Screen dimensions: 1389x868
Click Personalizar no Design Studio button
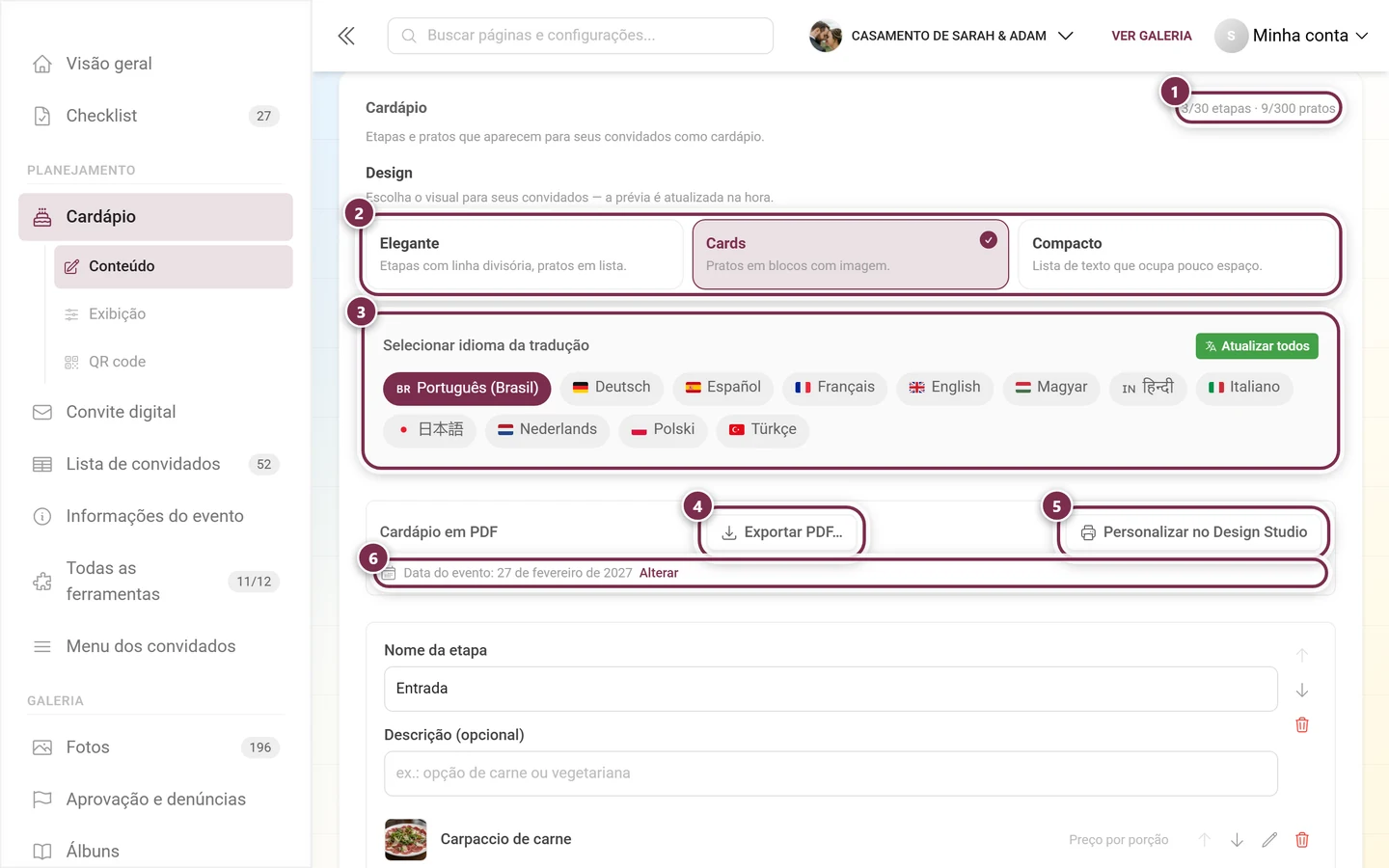click(x=1194, y=532)
